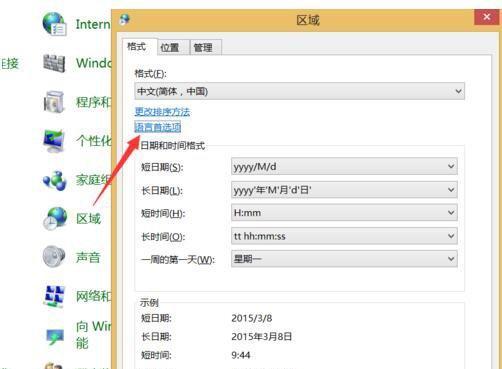This screenshot has height=369, width=502.
Task: Open the 声音 speaker icon
Action: tap(54, 257)
